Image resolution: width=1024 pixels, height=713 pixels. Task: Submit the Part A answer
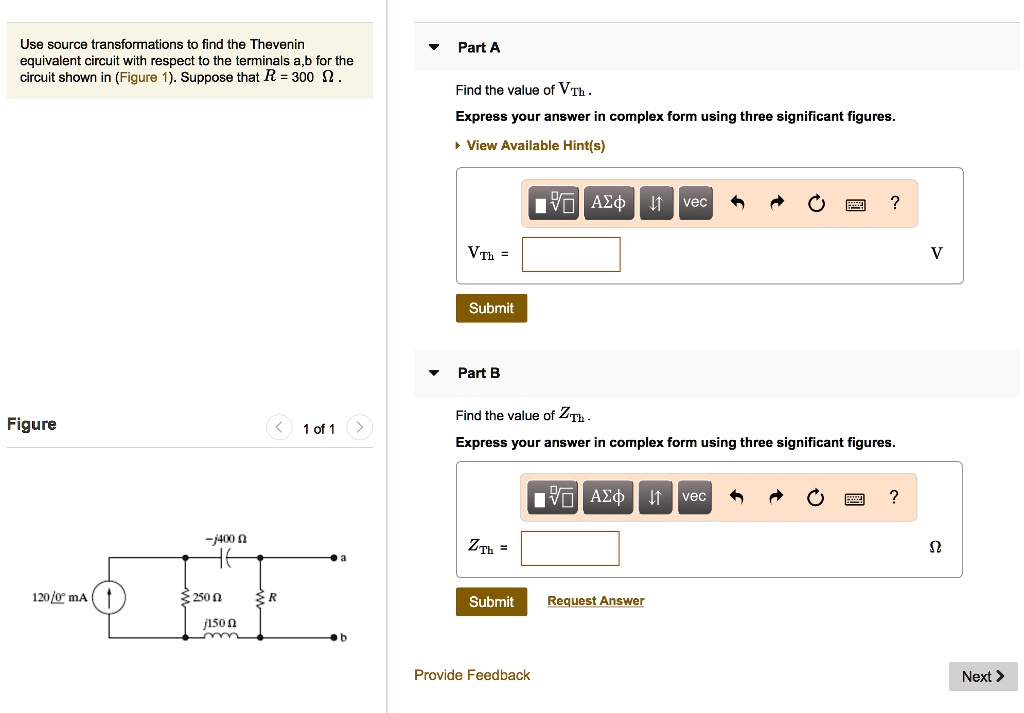click(x=491, y=308)
